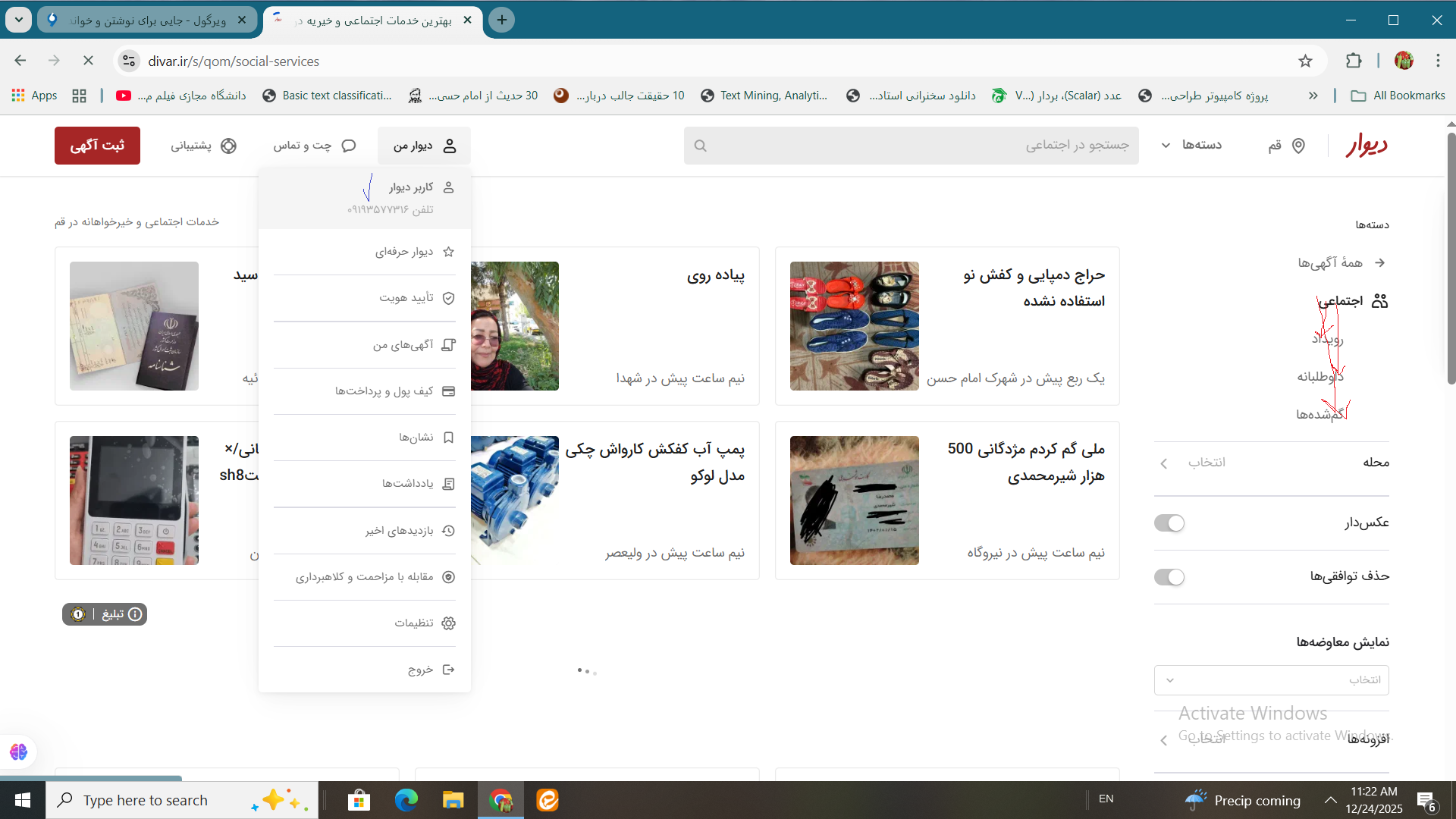The width and height of the screenshot is (1456, 819).
Task: Open چت و تماس chat icon
Action: (349, 146)
